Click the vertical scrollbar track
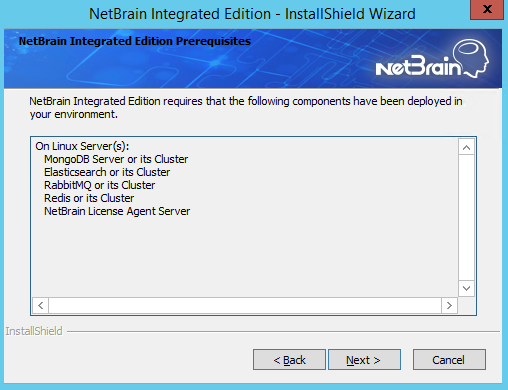The height and width of the screenshot is (390, 508). click(466, 217)
